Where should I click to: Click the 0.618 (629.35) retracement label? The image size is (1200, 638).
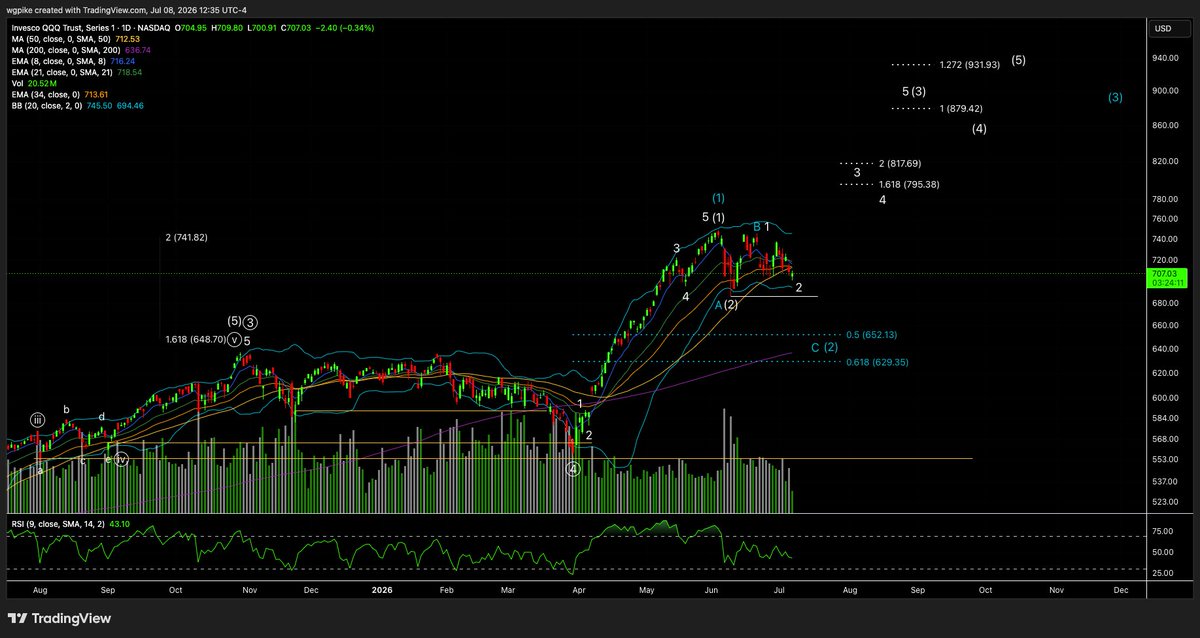tap(876, 363)
